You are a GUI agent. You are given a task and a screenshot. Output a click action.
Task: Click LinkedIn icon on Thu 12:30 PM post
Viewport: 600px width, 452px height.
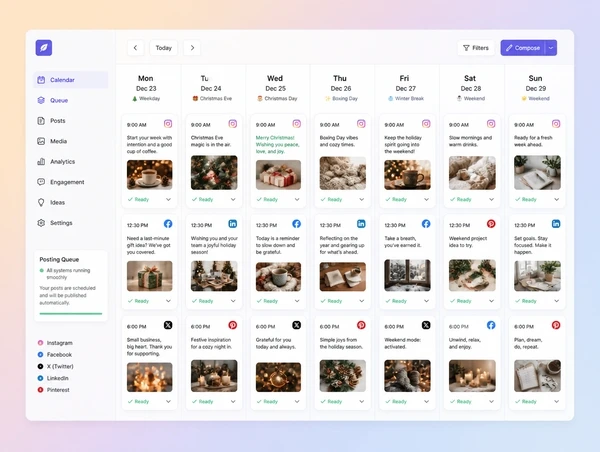361,224
